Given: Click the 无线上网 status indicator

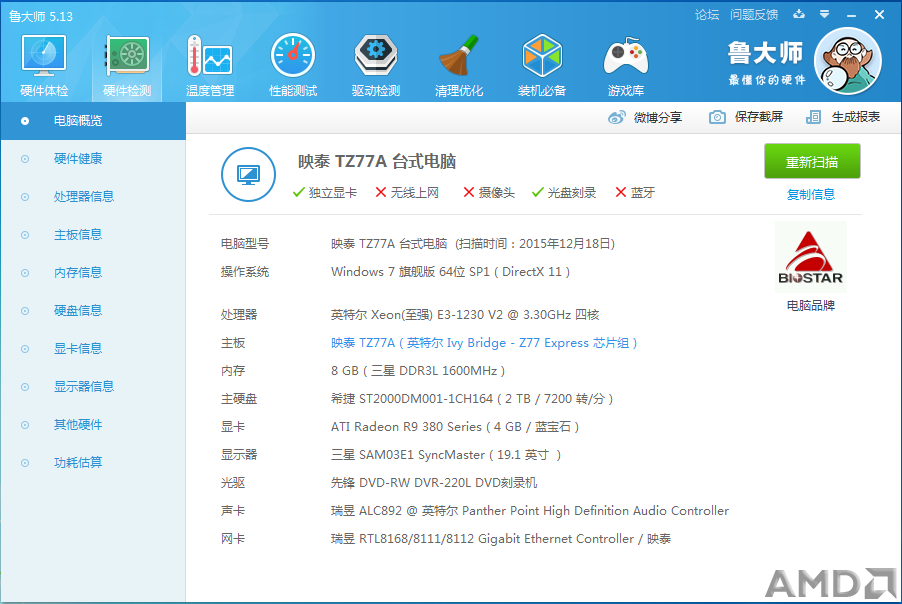Looking at the screenshot, I should (x=407, y=193).
